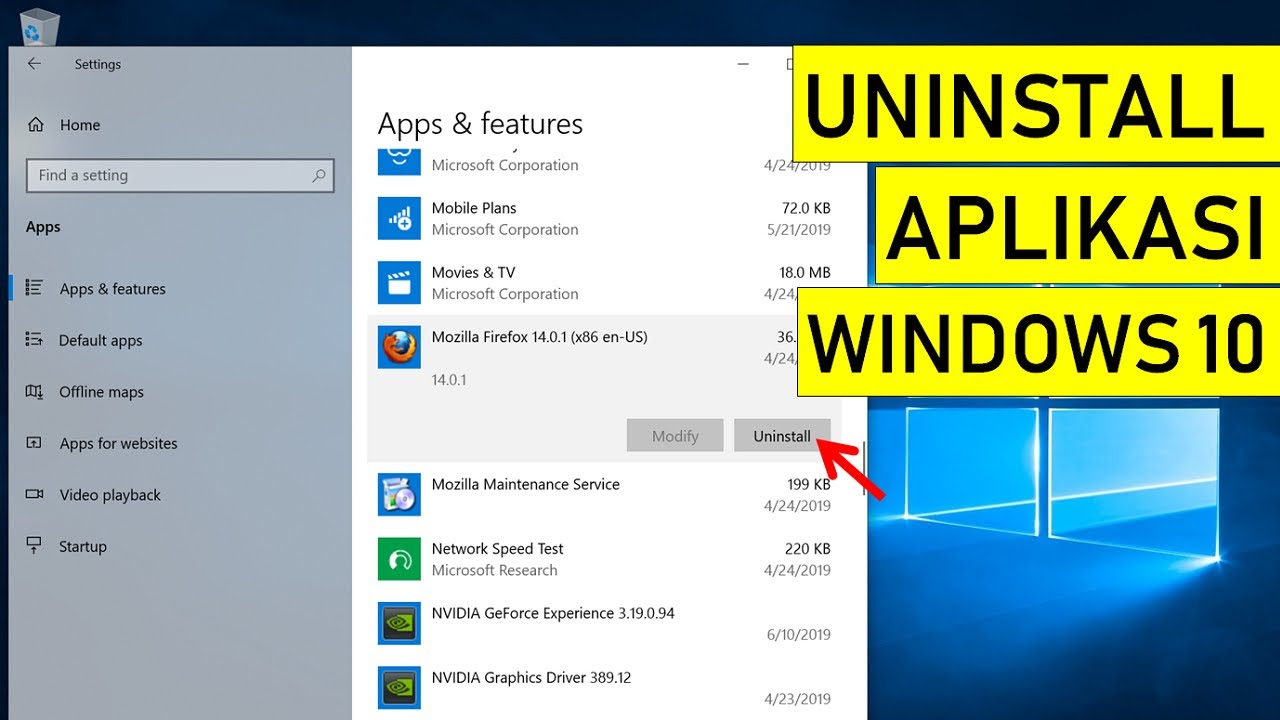1280x720 pixels.
Task: Click the Apps & features list icon
Action: click(x=35, y=288)
